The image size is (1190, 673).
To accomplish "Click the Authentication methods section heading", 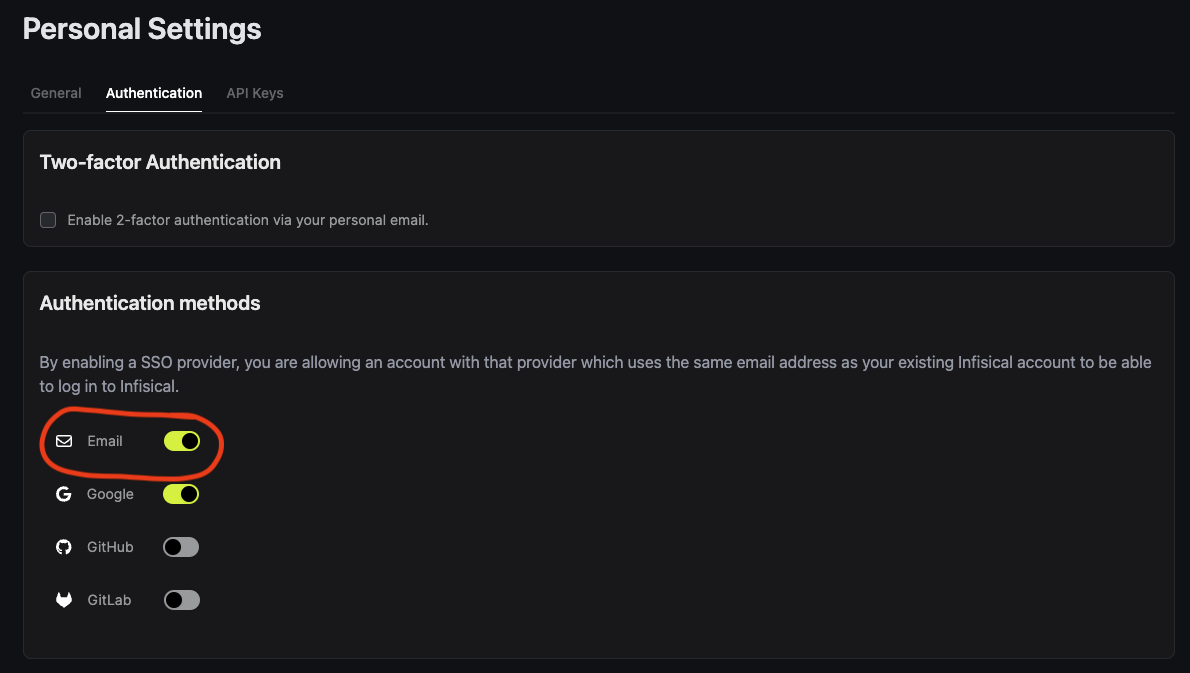I will (150, 303).
